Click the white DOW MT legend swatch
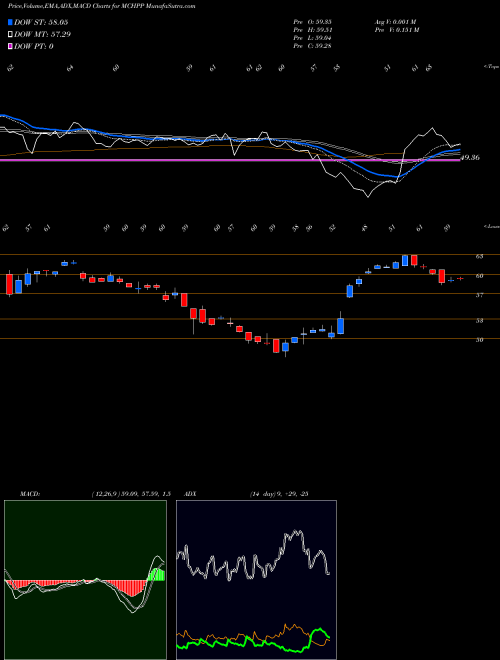This screenshot has width=500, height=660. pos(11,35)
